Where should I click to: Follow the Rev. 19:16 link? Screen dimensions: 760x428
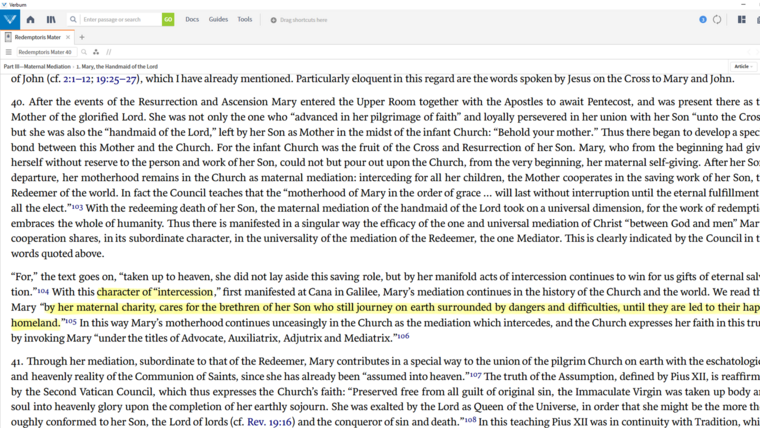[x=270, y=422]
